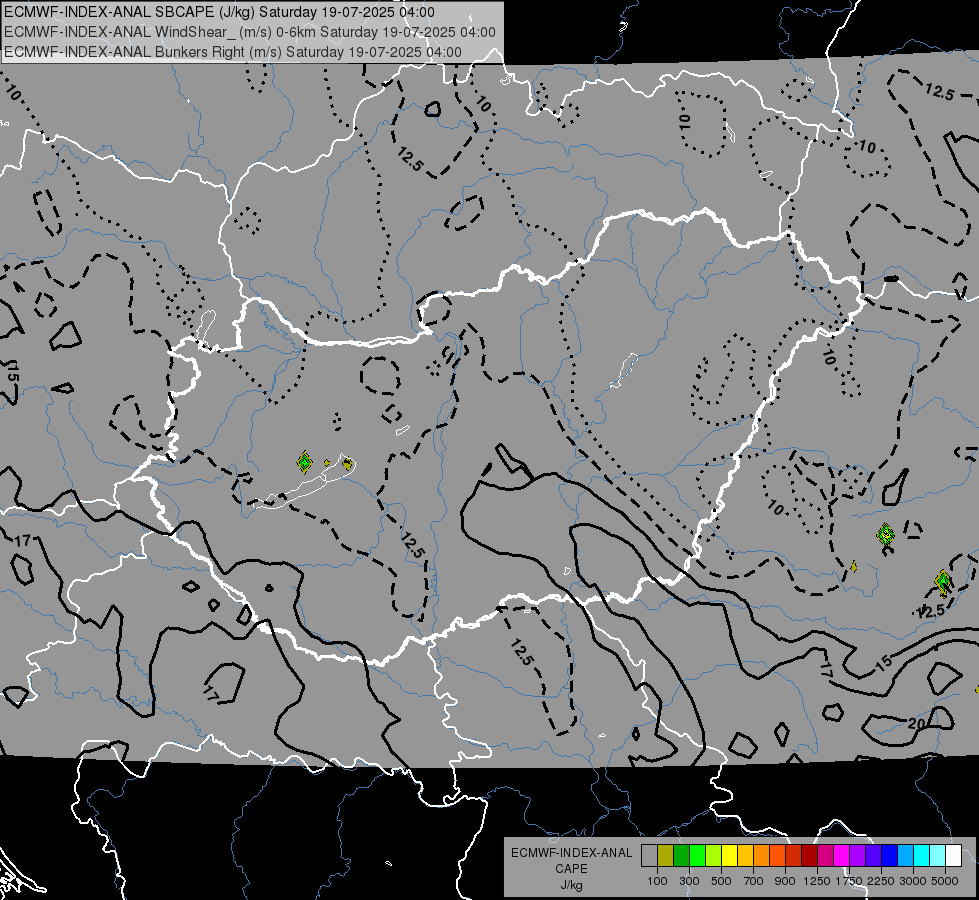Select the bright green CAPE legend swatch
Screen dimensions: 979x900
coord(697,855)
